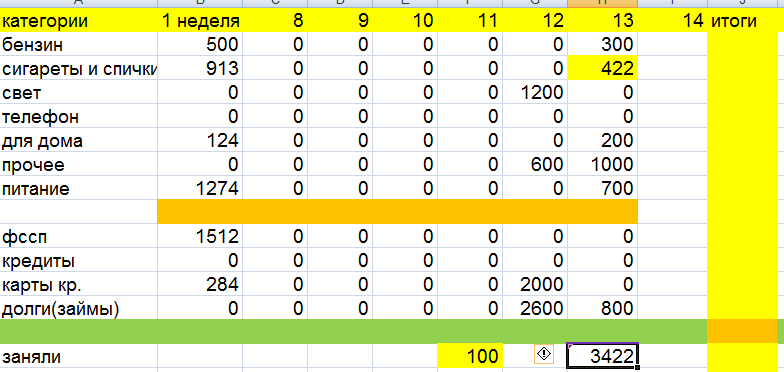Select header cell with day 12
Image resolution: width=784 pixels, height=372 pixels.
pos(535,20)
